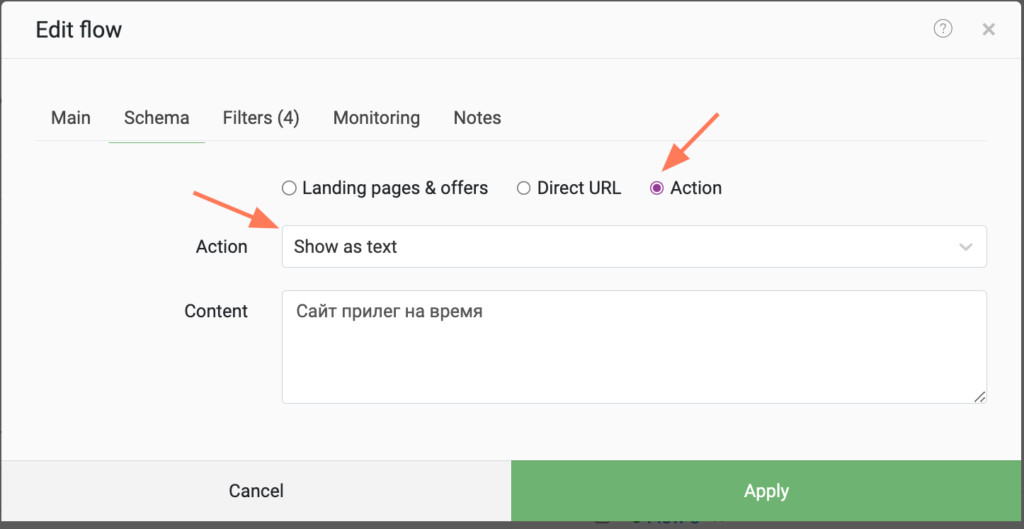
Task: Open the Schema tab
Action: pos(157,118)
